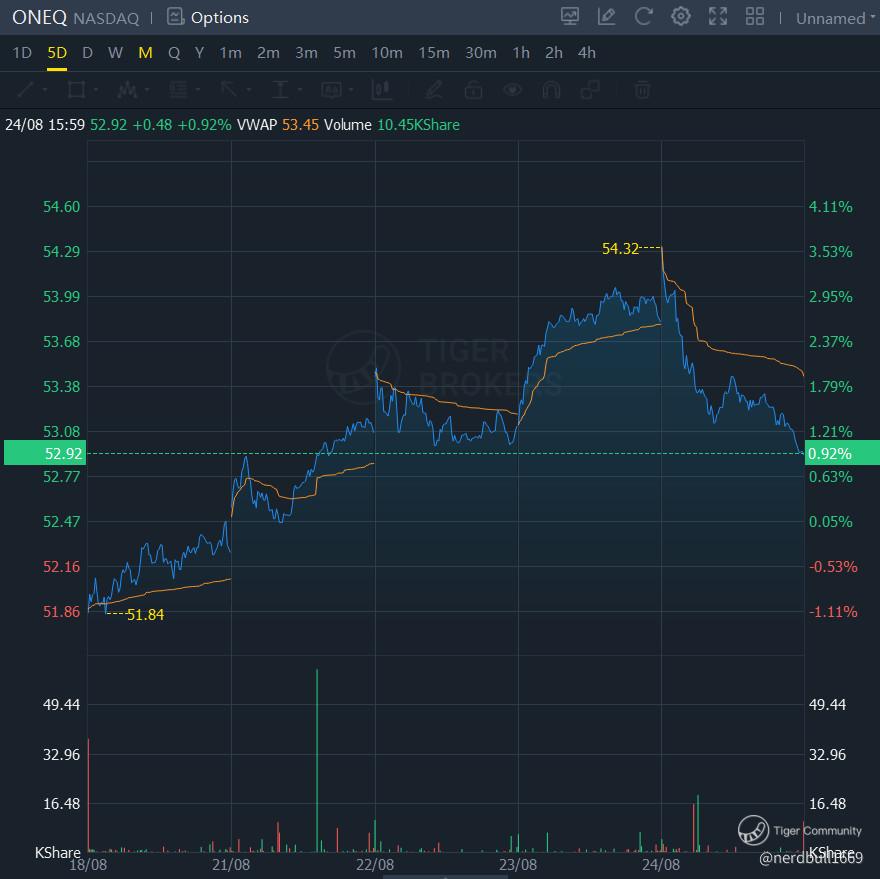Image resolution: width=880 pixels, height=879 pixels.
Task: Select the W weekly interval tab
Action: [116, 53]
